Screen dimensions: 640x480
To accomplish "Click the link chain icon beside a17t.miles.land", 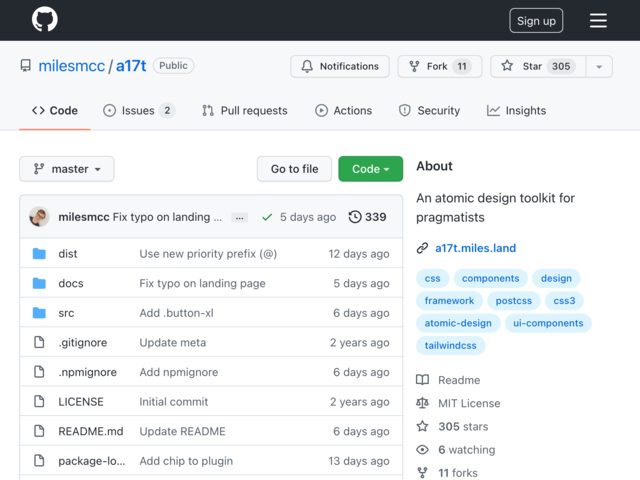I will click(x=422, y=248).
